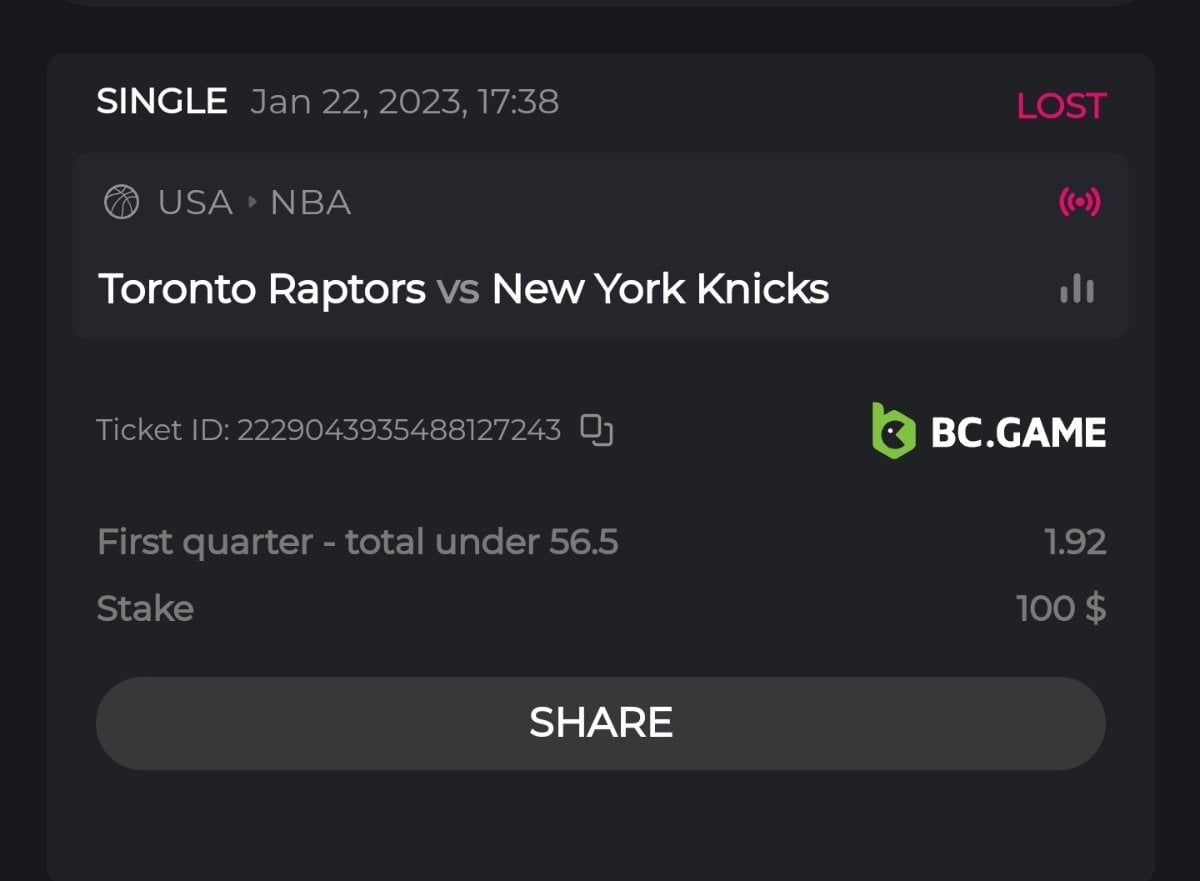Click First quarter total under 56.5 selection
Screen dimensions: 1200x881
pos(357,542)
